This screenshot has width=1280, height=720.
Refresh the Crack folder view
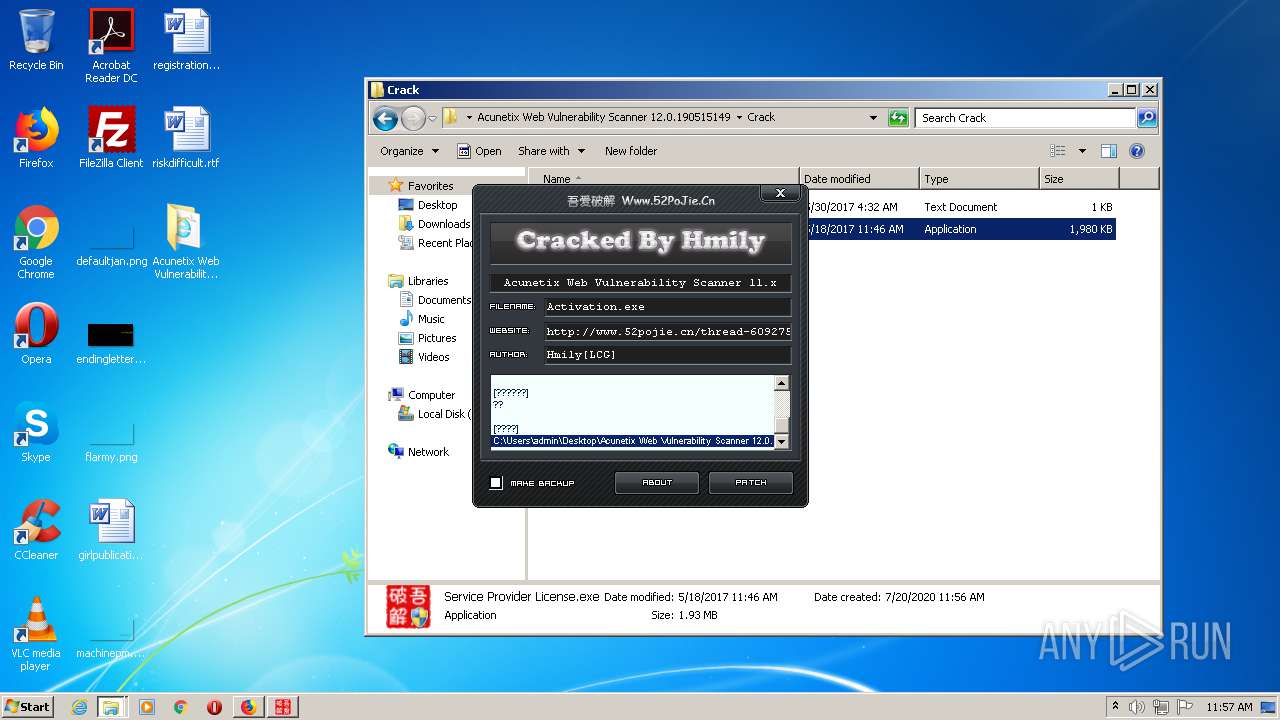tap(898, 117)
